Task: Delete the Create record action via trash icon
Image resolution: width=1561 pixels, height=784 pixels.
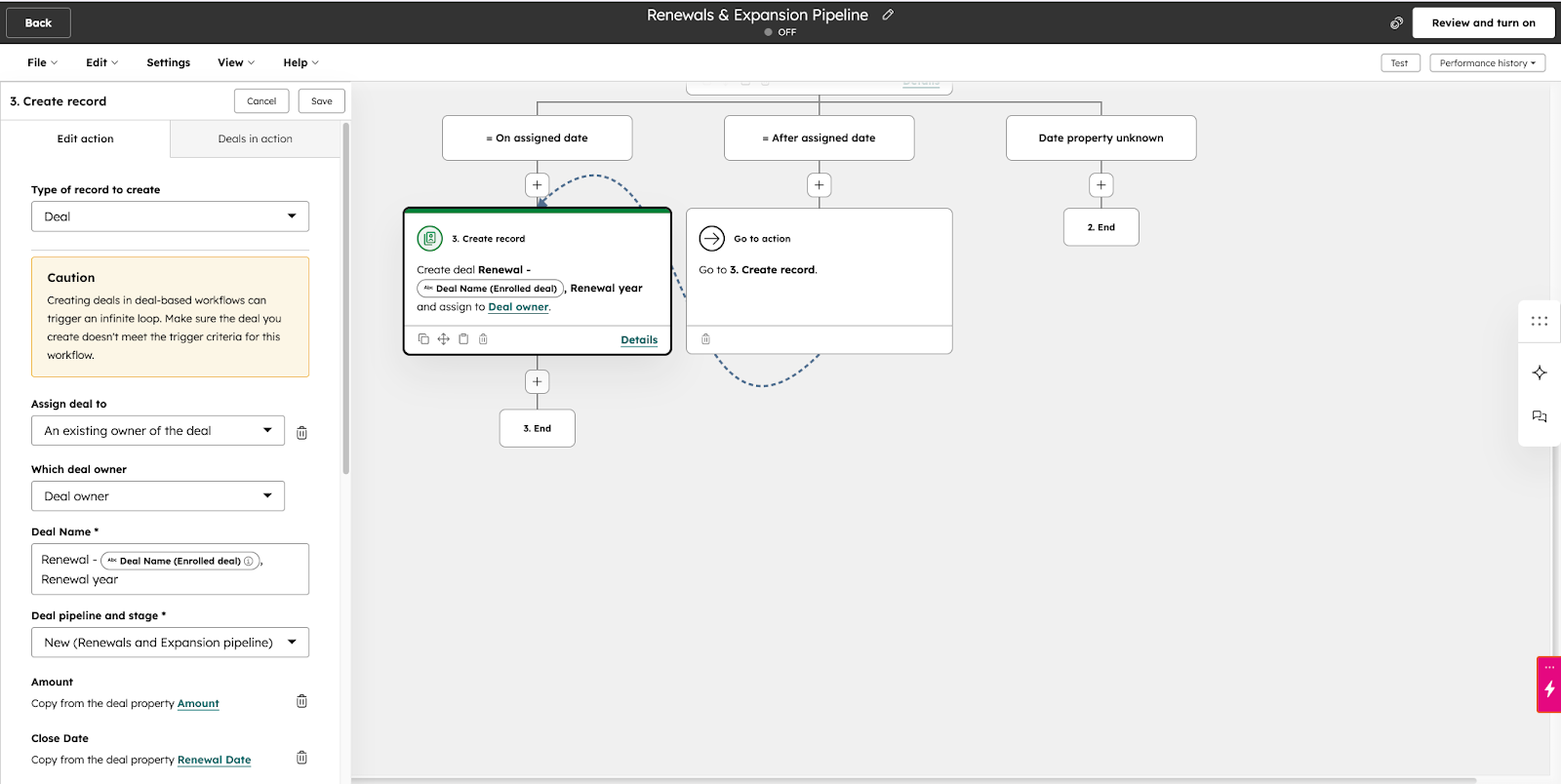Action: pos(483,339)
